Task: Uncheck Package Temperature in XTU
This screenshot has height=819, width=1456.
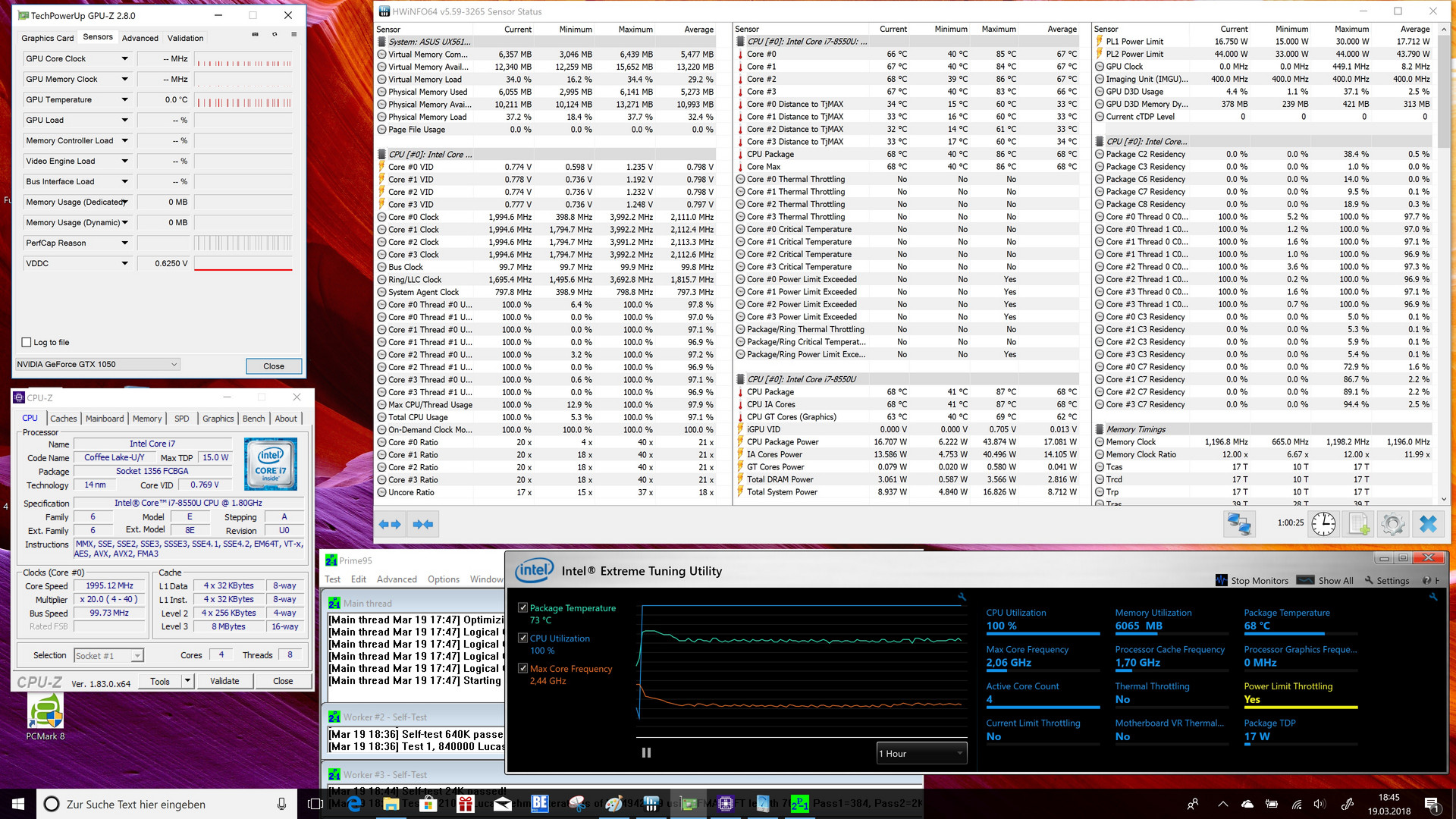Action: tap(522, 608)
